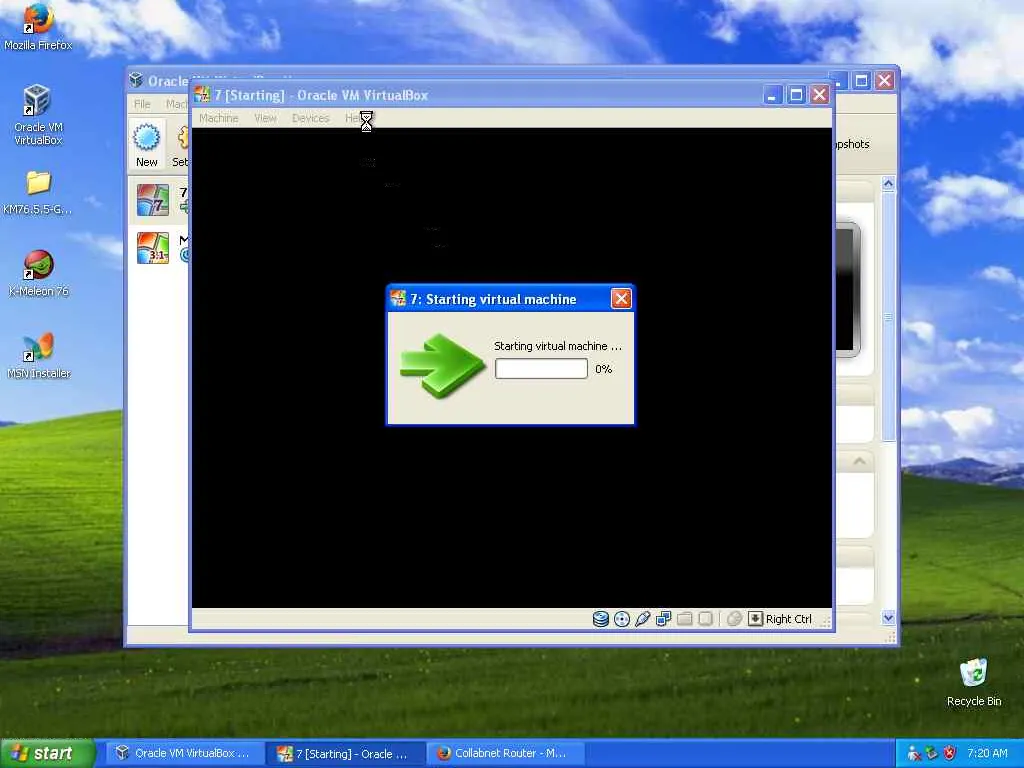Viewport: 1024px width, 768px height.
Task: Click the USB devices status icon
Action: 643,619
